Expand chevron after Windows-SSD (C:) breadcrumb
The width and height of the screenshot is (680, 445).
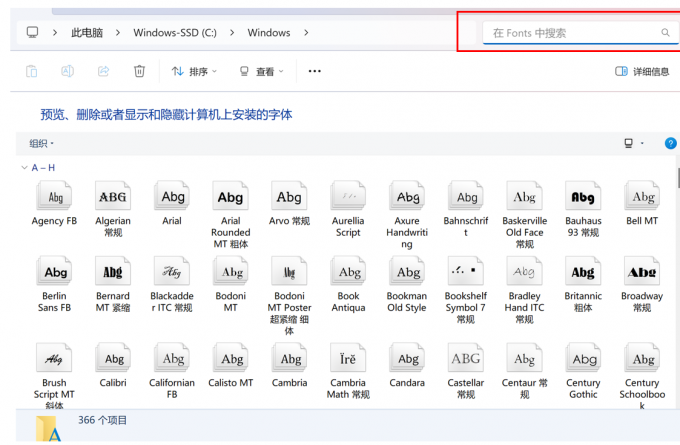232,33
